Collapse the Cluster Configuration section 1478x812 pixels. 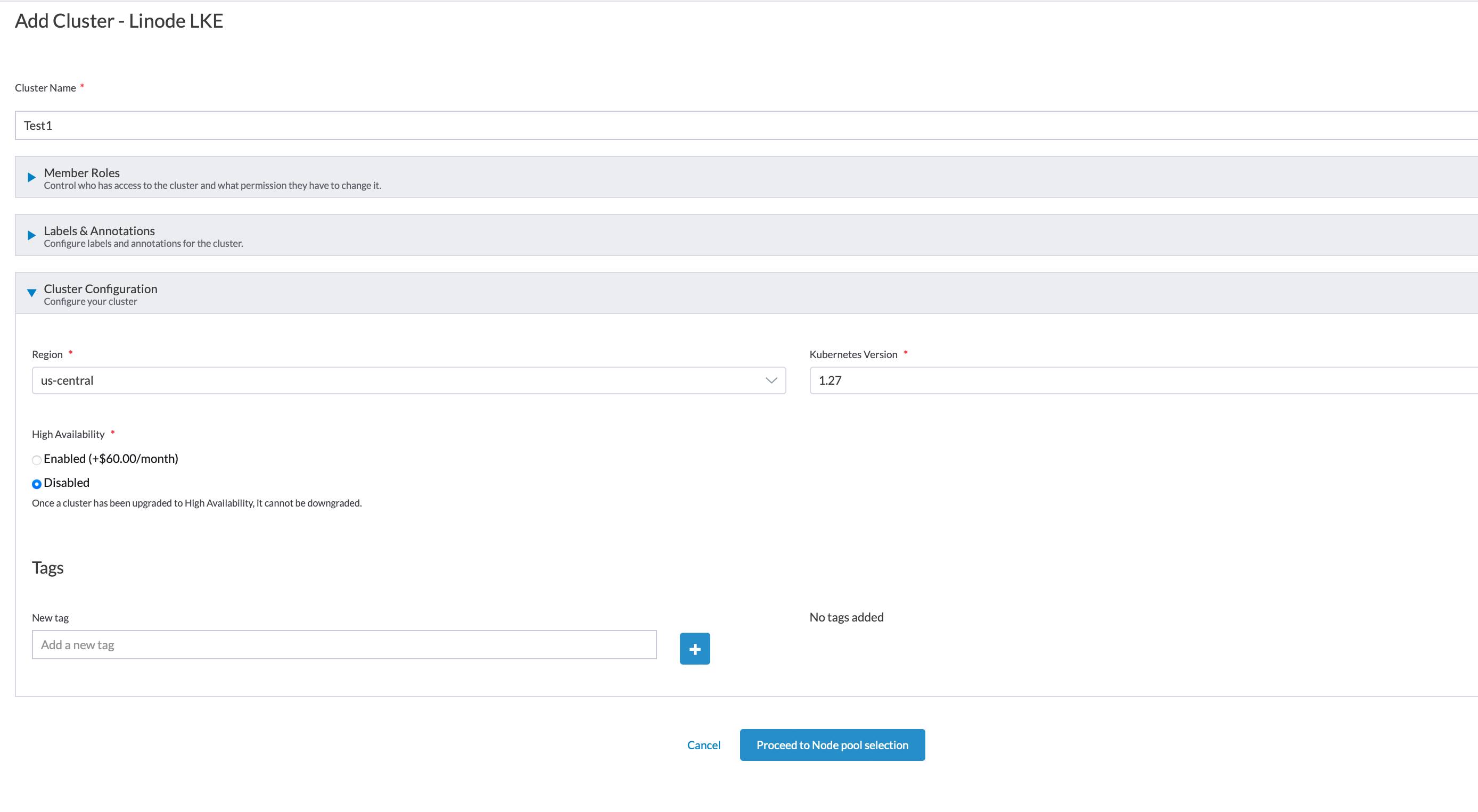pos(101,288)
